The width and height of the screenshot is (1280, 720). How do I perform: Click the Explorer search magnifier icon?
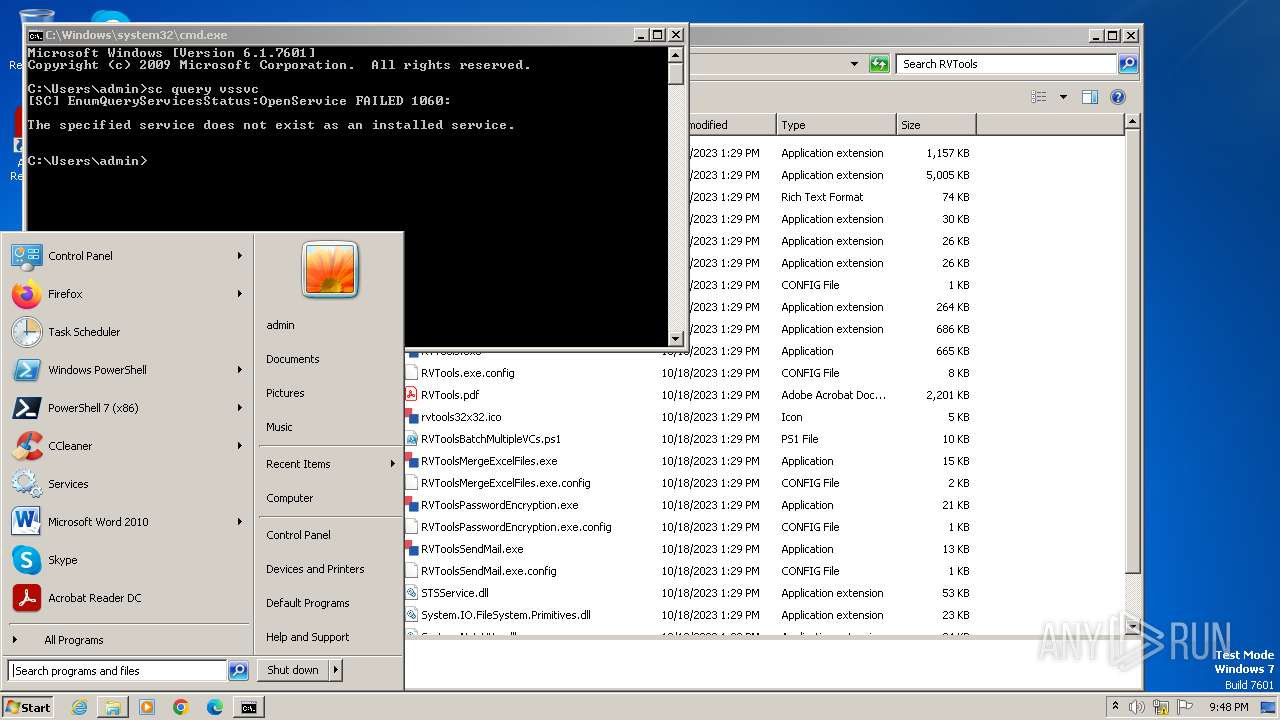coord(1128,64)
